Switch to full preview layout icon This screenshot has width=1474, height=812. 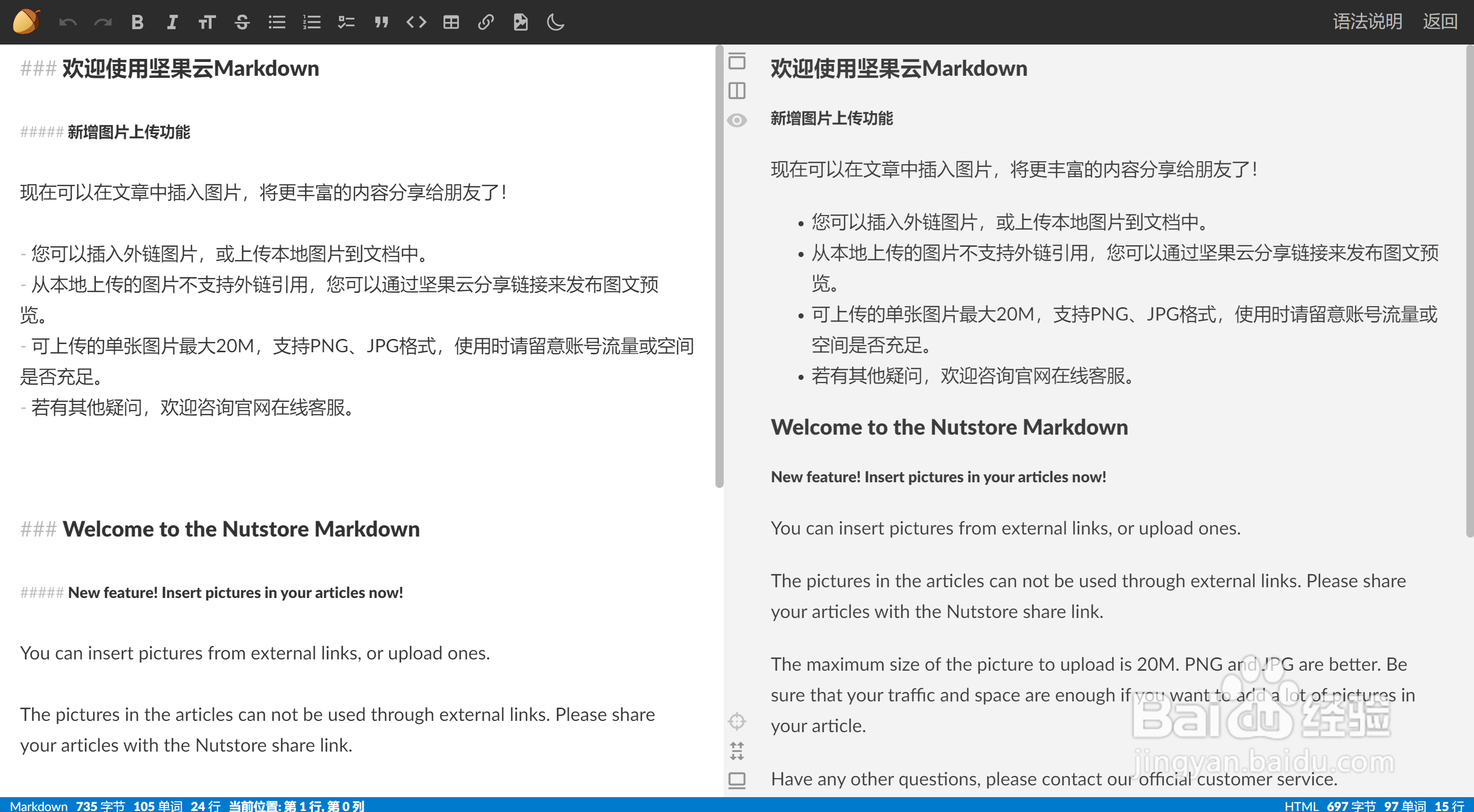pyautogui.click(x=737, y=60)
